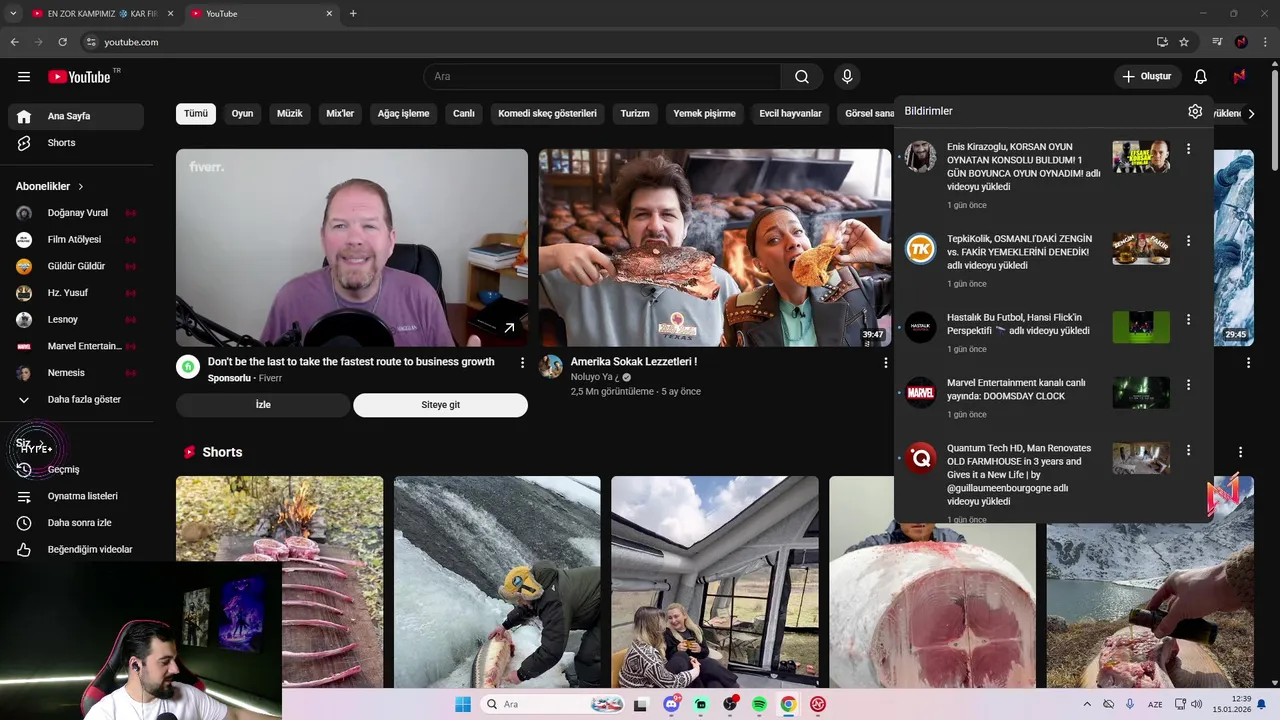This screenshot has height=720, width=1280.
Task: Open Güldür Güldür subscription channel
Action: click(76, 267)
